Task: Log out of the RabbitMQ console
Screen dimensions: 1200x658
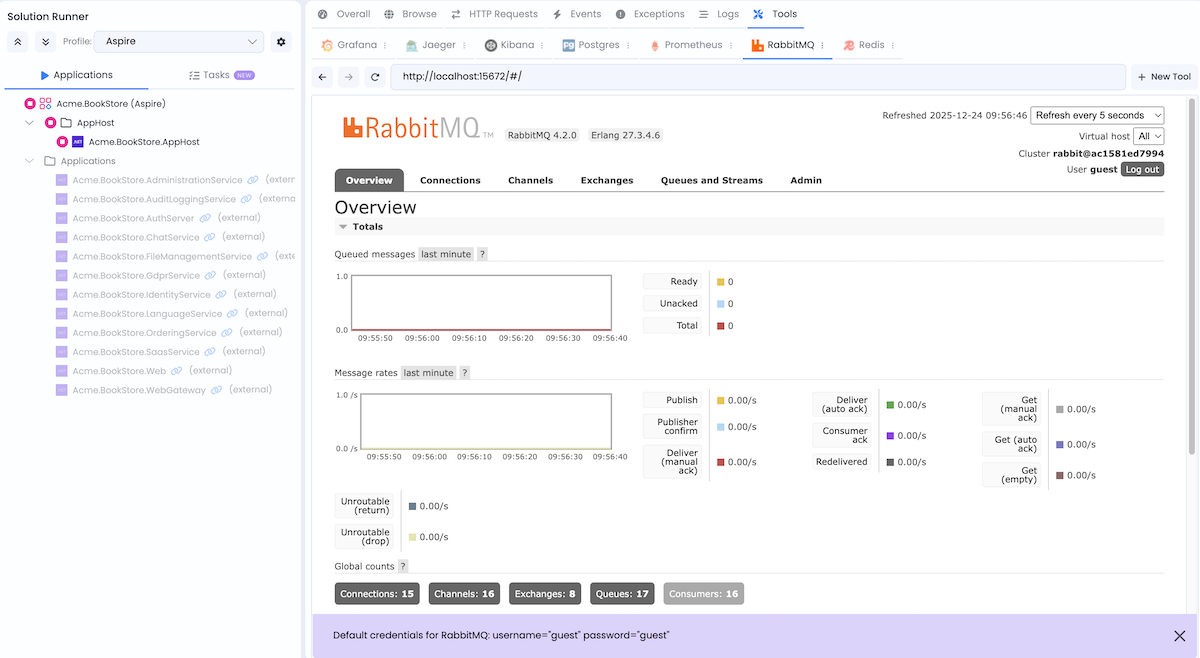Action: [1142, 169]
